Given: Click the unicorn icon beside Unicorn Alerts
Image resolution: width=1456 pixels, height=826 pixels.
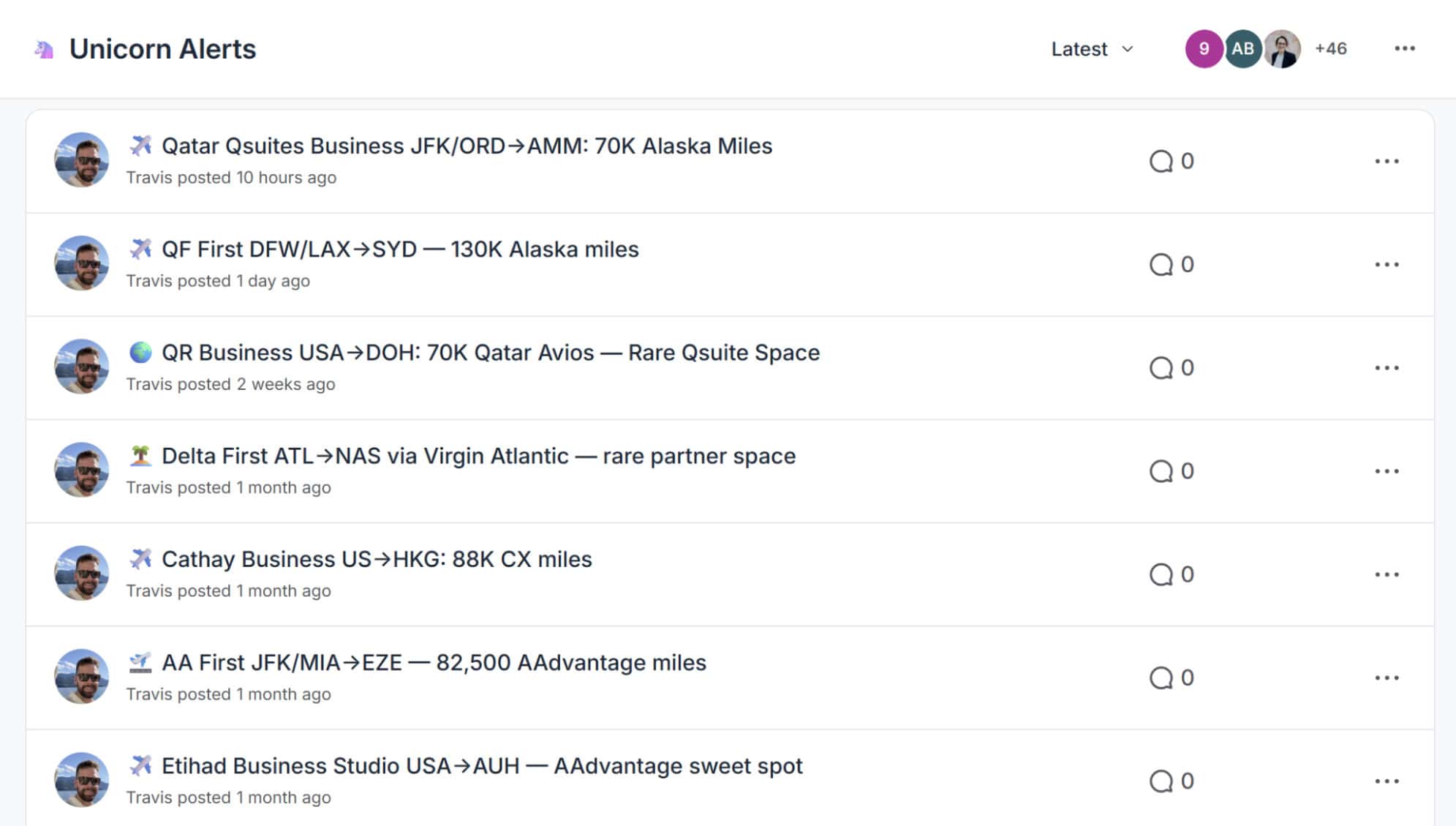Looking at the screenshot, I should [x=44, y=49].
